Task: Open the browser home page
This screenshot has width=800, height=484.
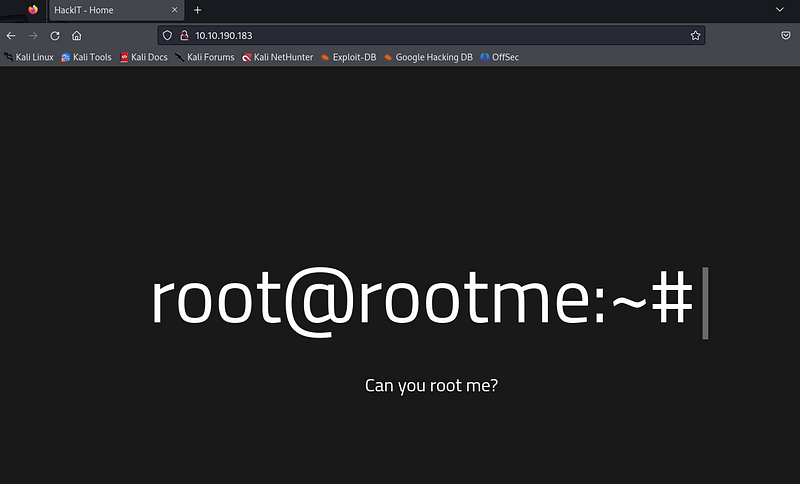Action: 77,36
